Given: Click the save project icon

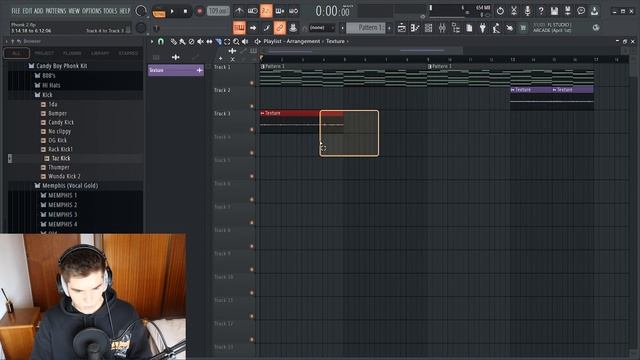Looking at the screenshot, I should 554,11.
